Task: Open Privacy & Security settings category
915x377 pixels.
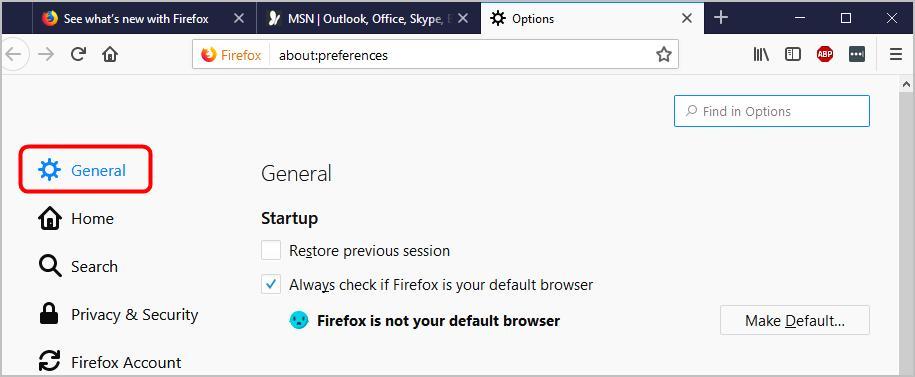Action: [118, 314]
